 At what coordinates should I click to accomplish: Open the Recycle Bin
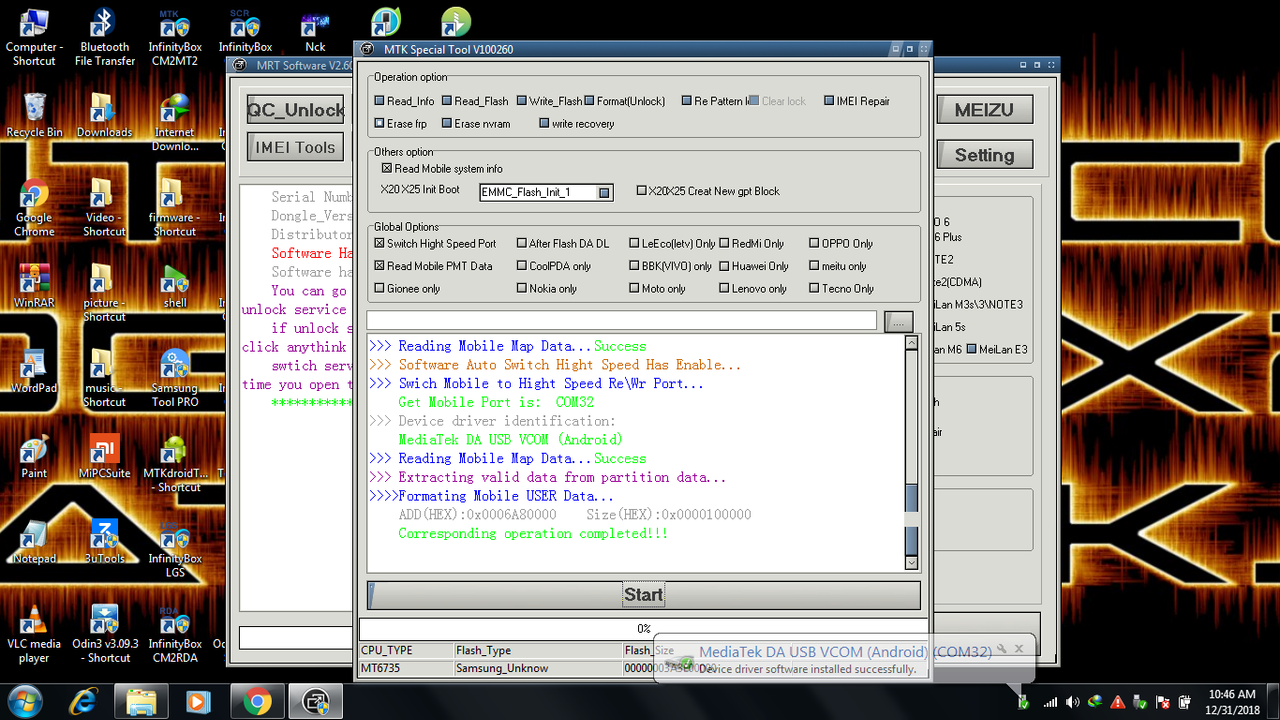click(34, 115)
